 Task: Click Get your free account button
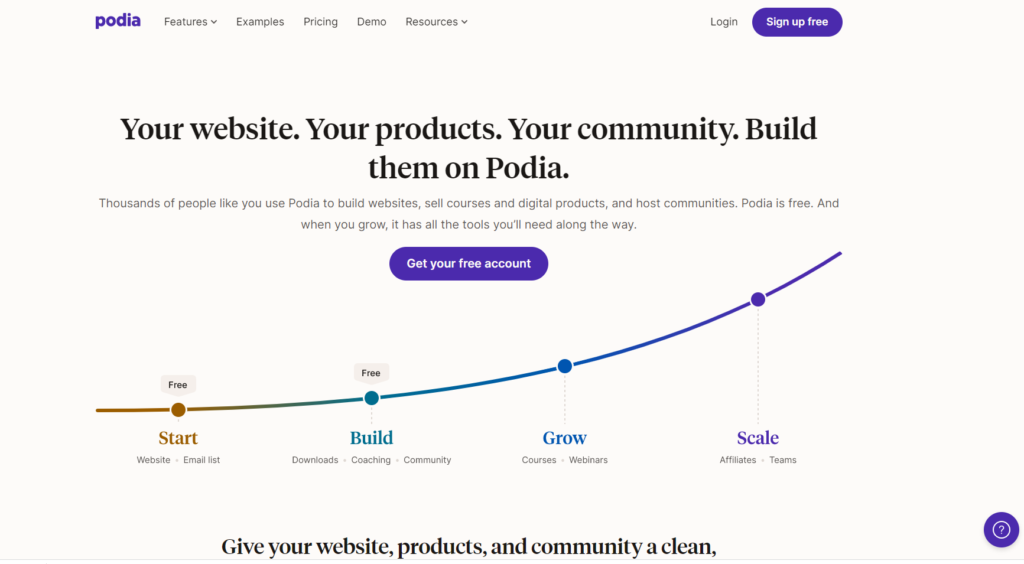pos(469,264)
